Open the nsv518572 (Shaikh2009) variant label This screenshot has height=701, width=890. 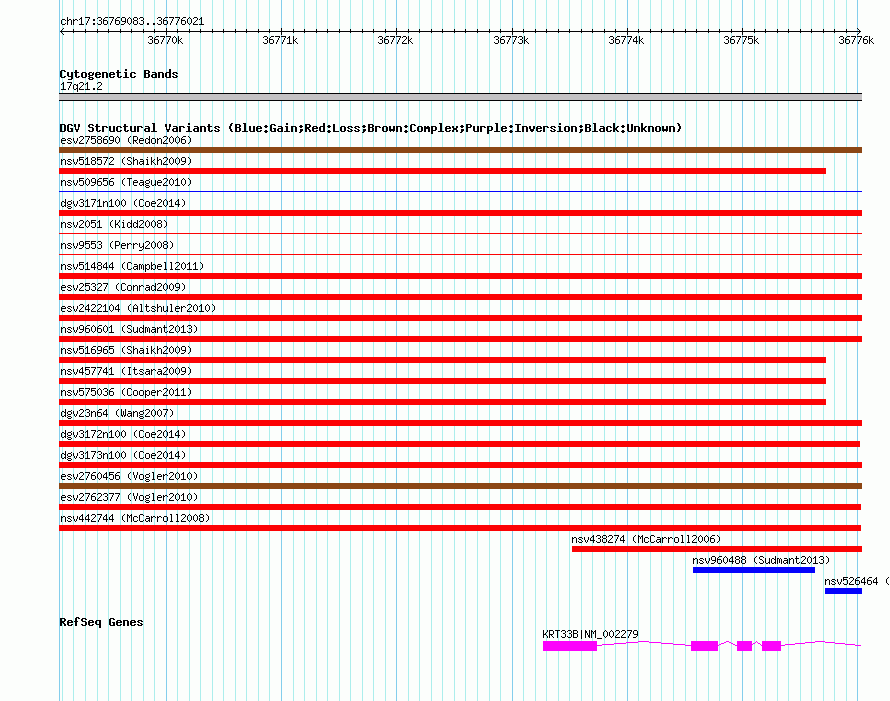(126, 161)
